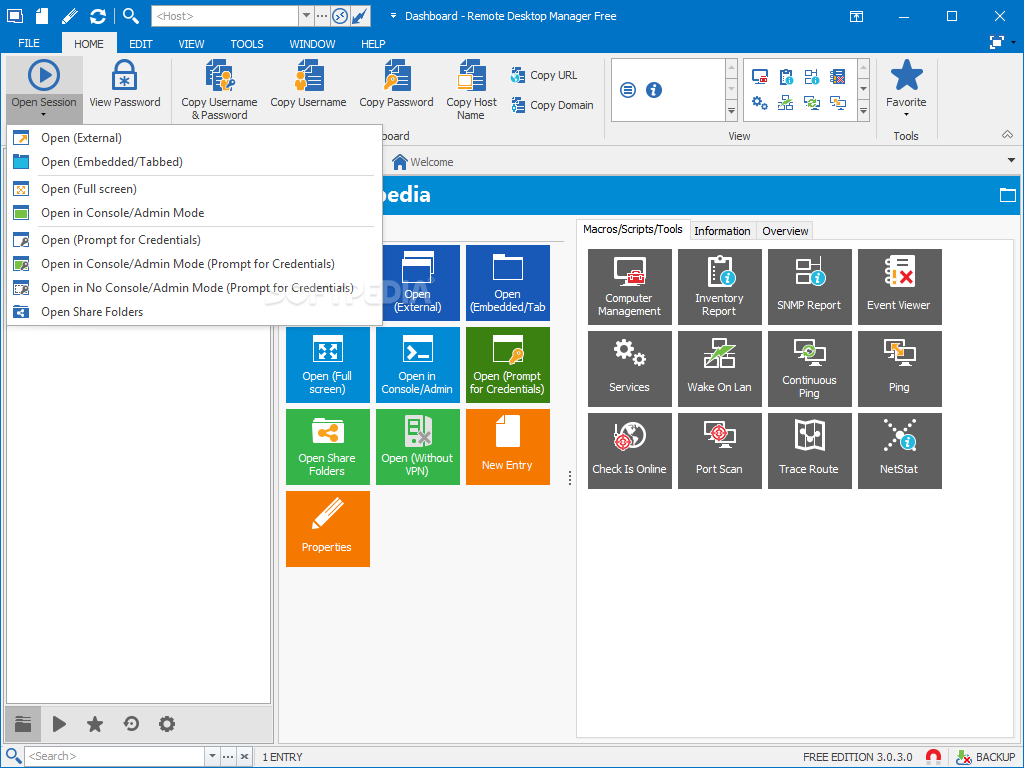This screenshot has height=768, width=1024.
Task: Expand the Host combo box dropdown arrow
Action: pos(306,16)
